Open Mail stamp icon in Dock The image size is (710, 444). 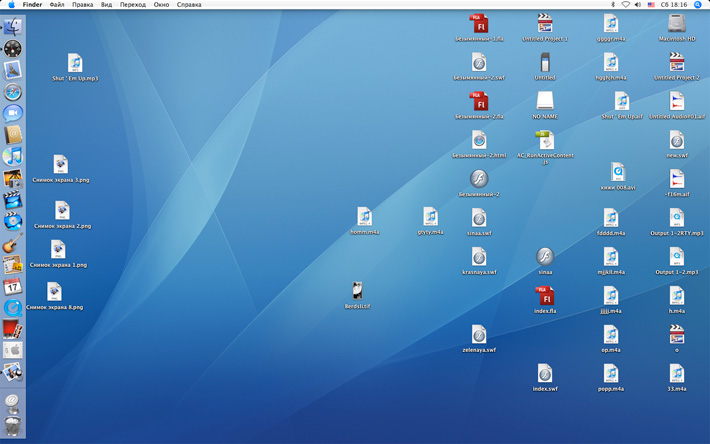13,70
